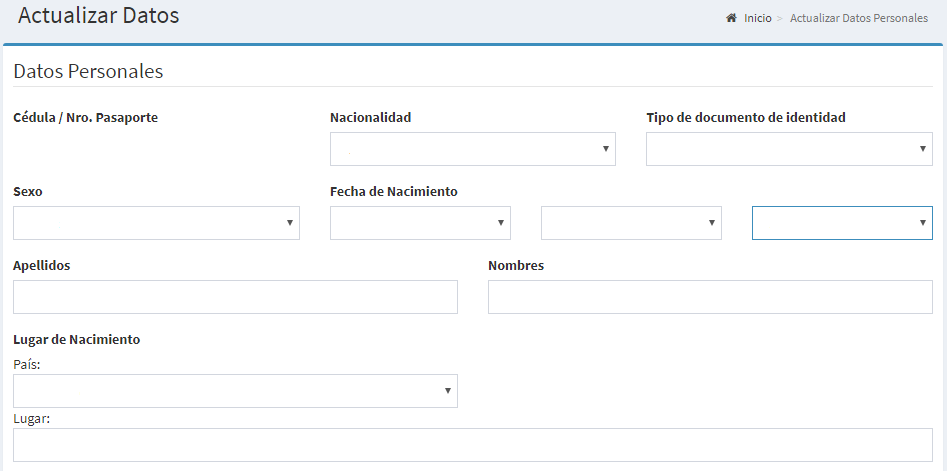Viewport: 947px width, 471px height.
Task: Click the home icon in the breadcrumb
Action: [731, 18]
